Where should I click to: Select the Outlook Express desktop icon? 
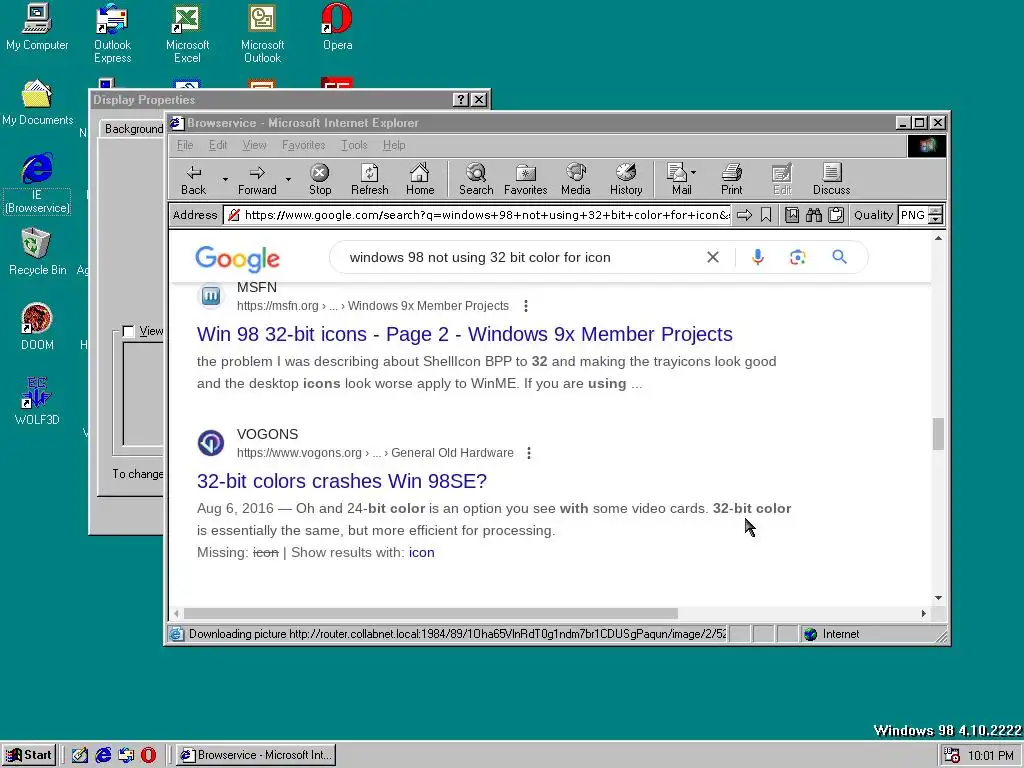point(112,33)
